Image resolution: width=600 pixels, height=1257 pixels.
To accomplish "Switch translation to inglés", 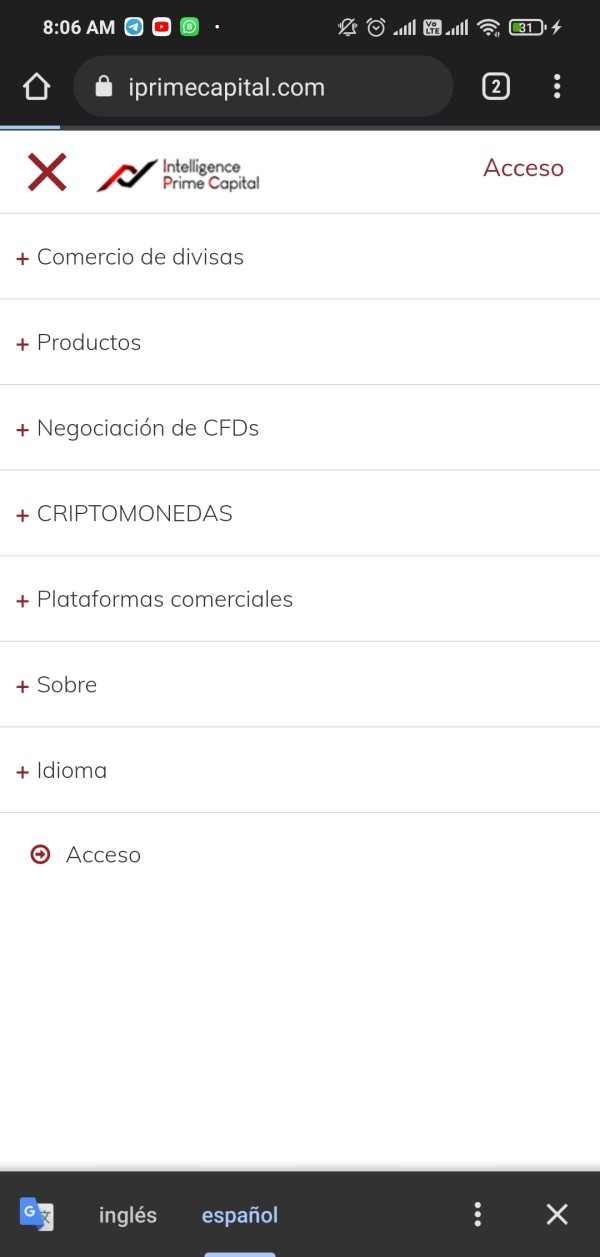I will [x=128, y=1215].
